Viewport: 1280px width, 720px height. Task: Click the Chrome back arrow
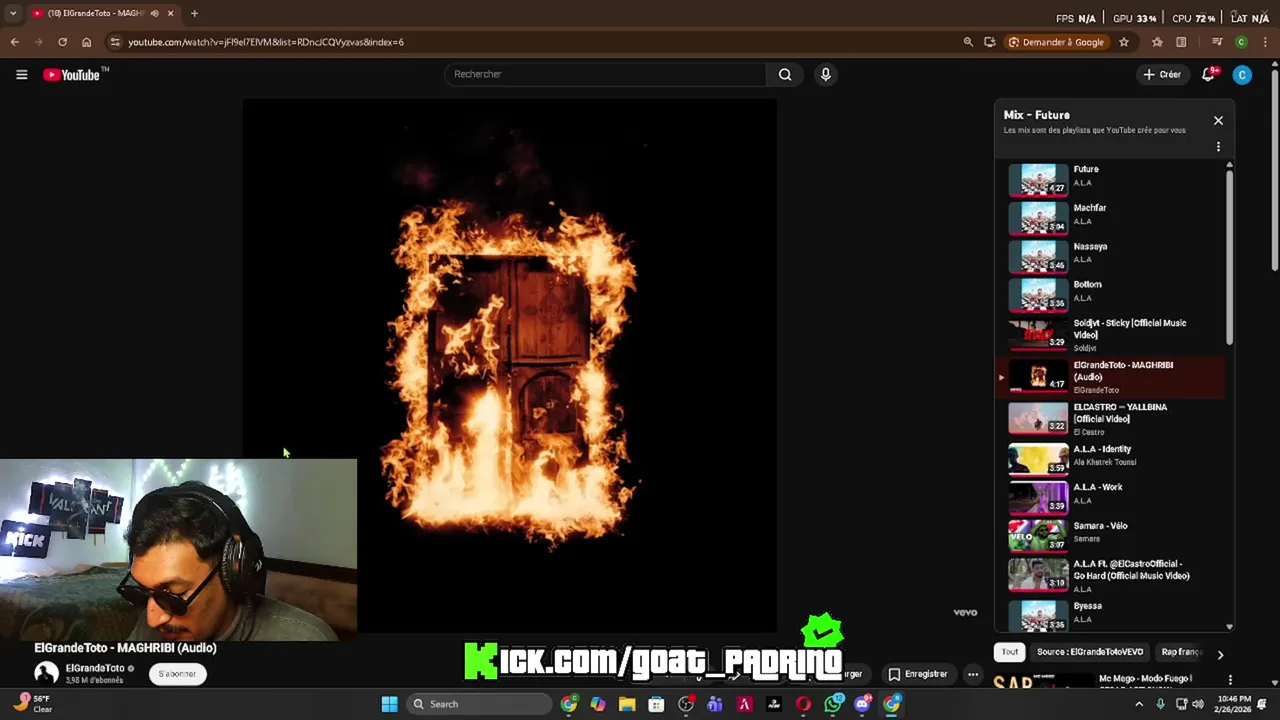pos(14,42)
